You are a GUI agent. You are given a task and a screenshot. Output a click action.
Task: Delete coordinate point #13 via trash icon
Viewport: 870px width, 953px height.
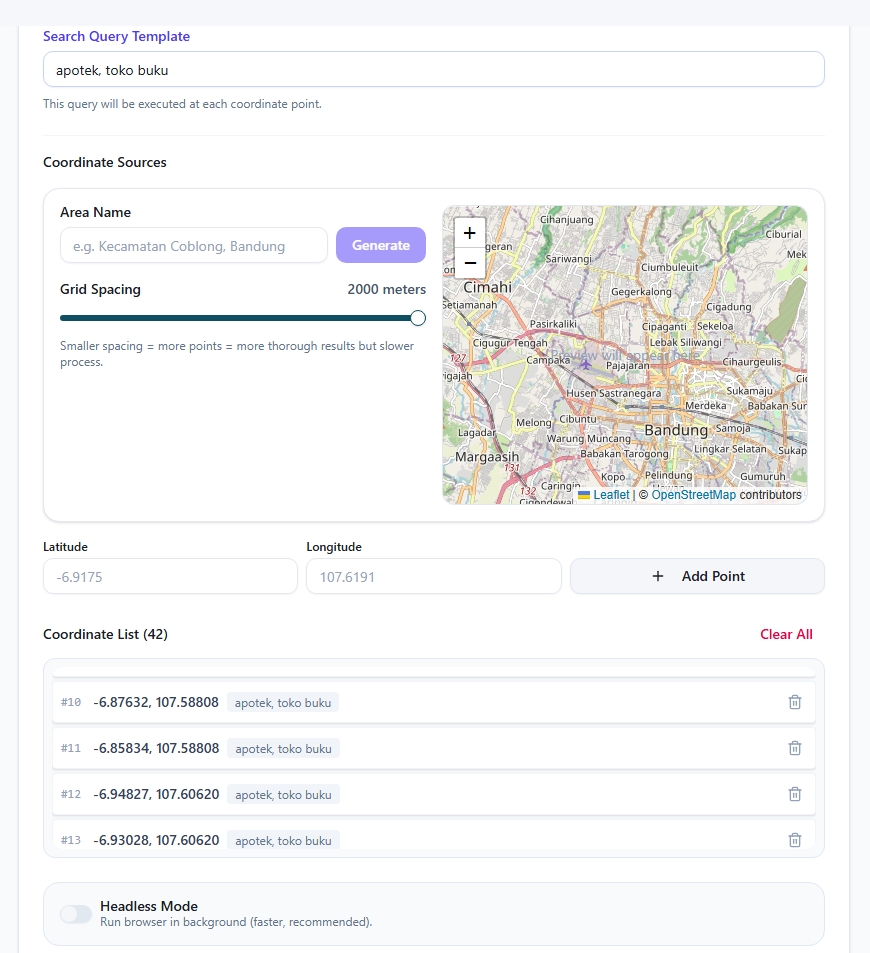pyautogui.click(x=795, y=840)
